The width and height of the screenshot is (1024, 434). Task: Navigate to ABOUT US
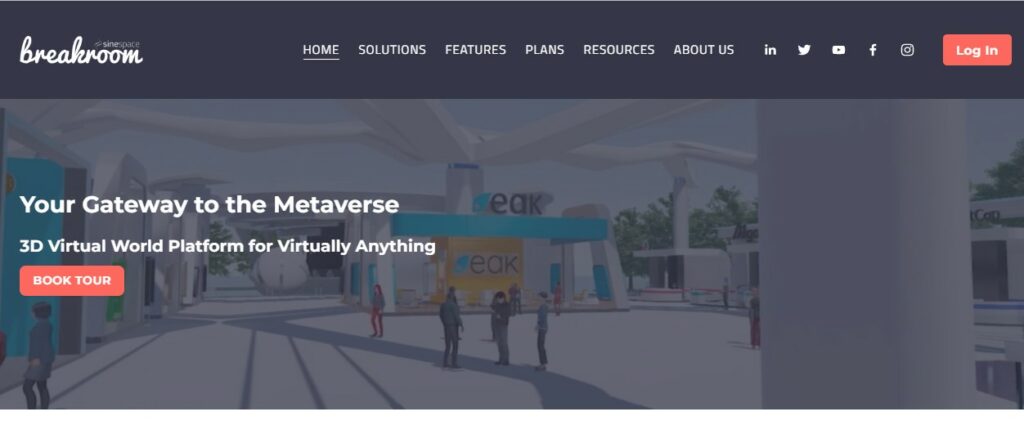703,50
